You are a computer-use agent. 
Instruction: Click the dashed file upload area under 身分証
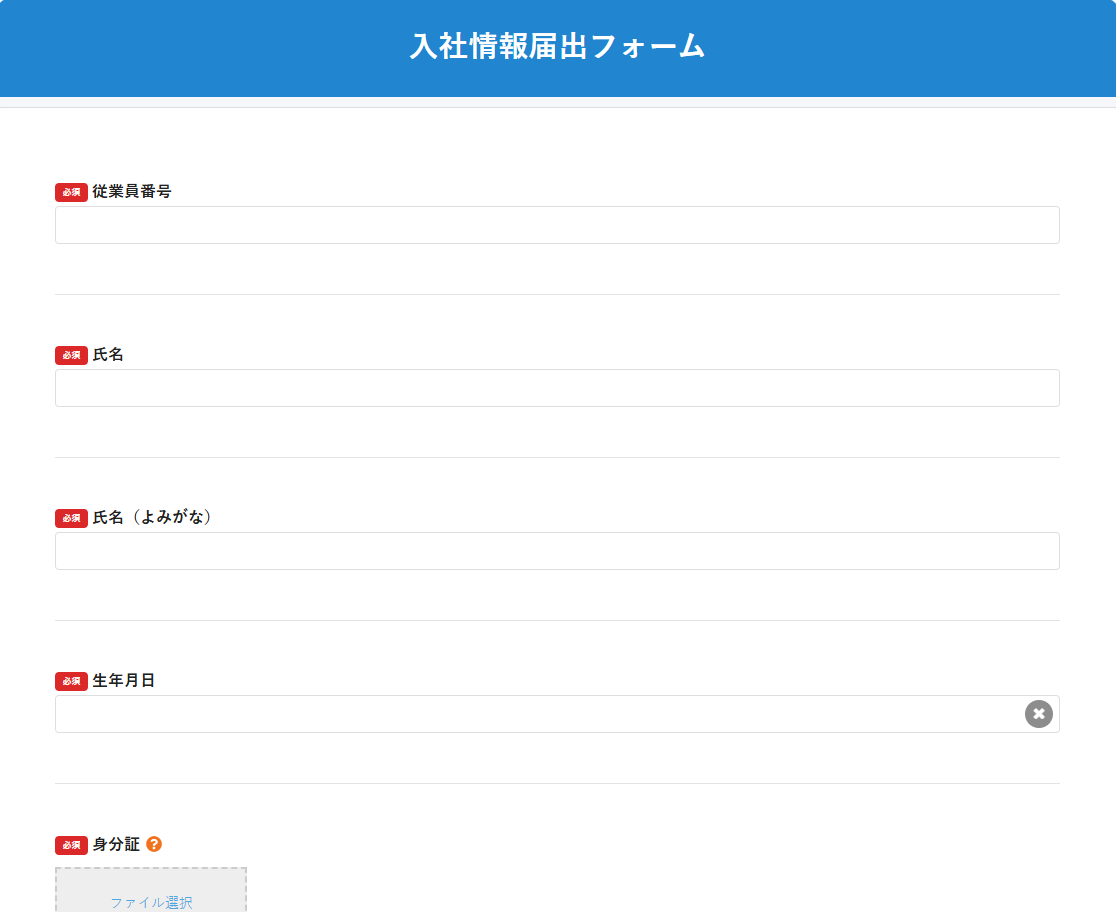[150, 890]
